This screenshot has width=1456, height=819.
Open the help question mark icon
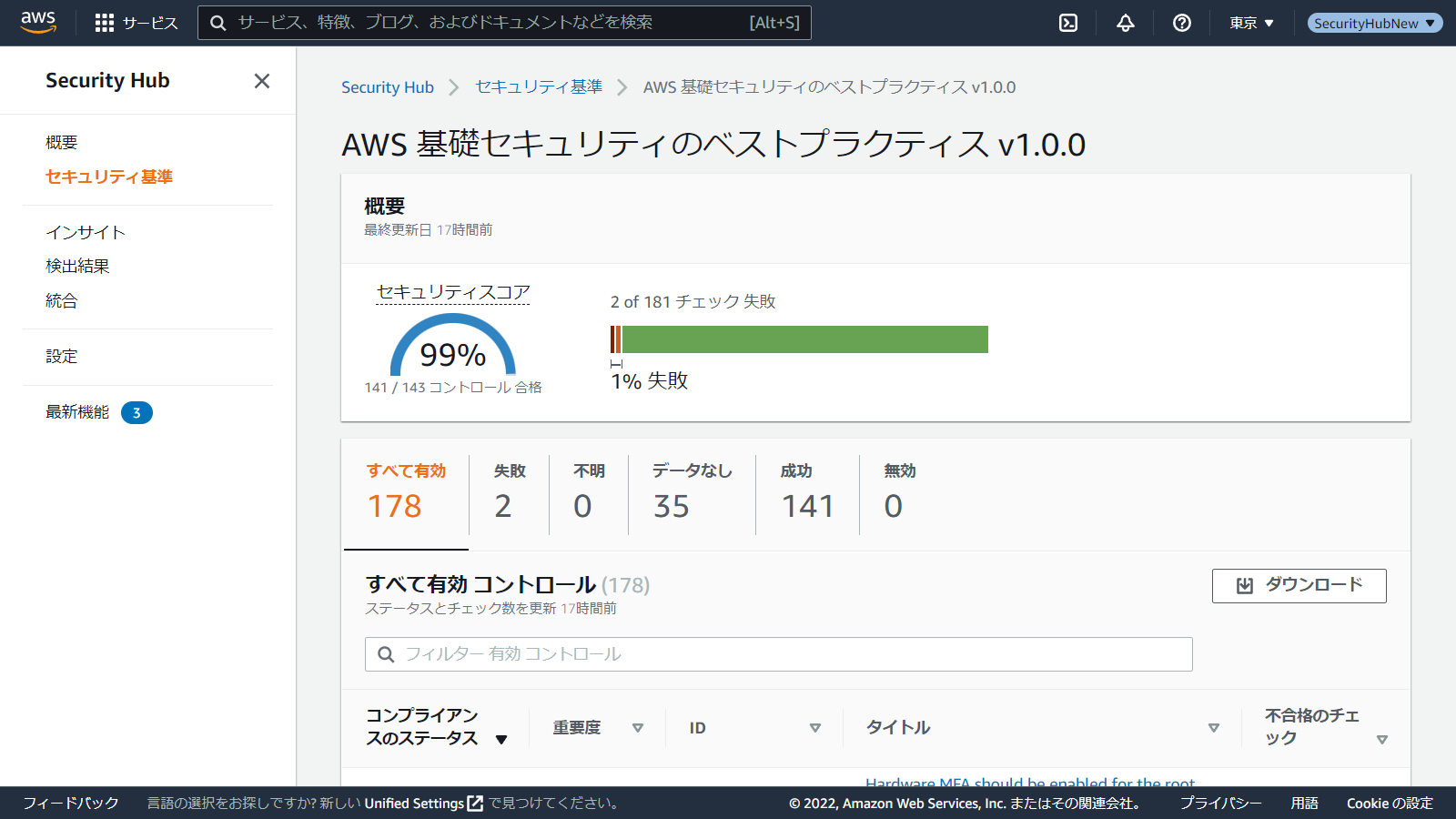click(1182, 23)
